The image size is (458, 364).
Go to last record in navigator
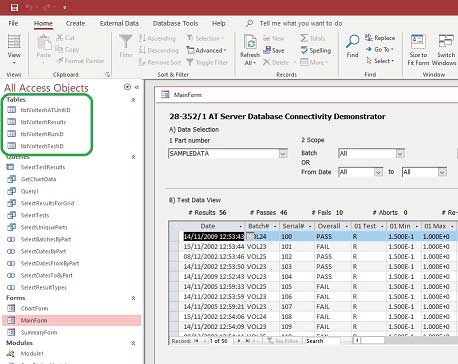tap(247, 341)
